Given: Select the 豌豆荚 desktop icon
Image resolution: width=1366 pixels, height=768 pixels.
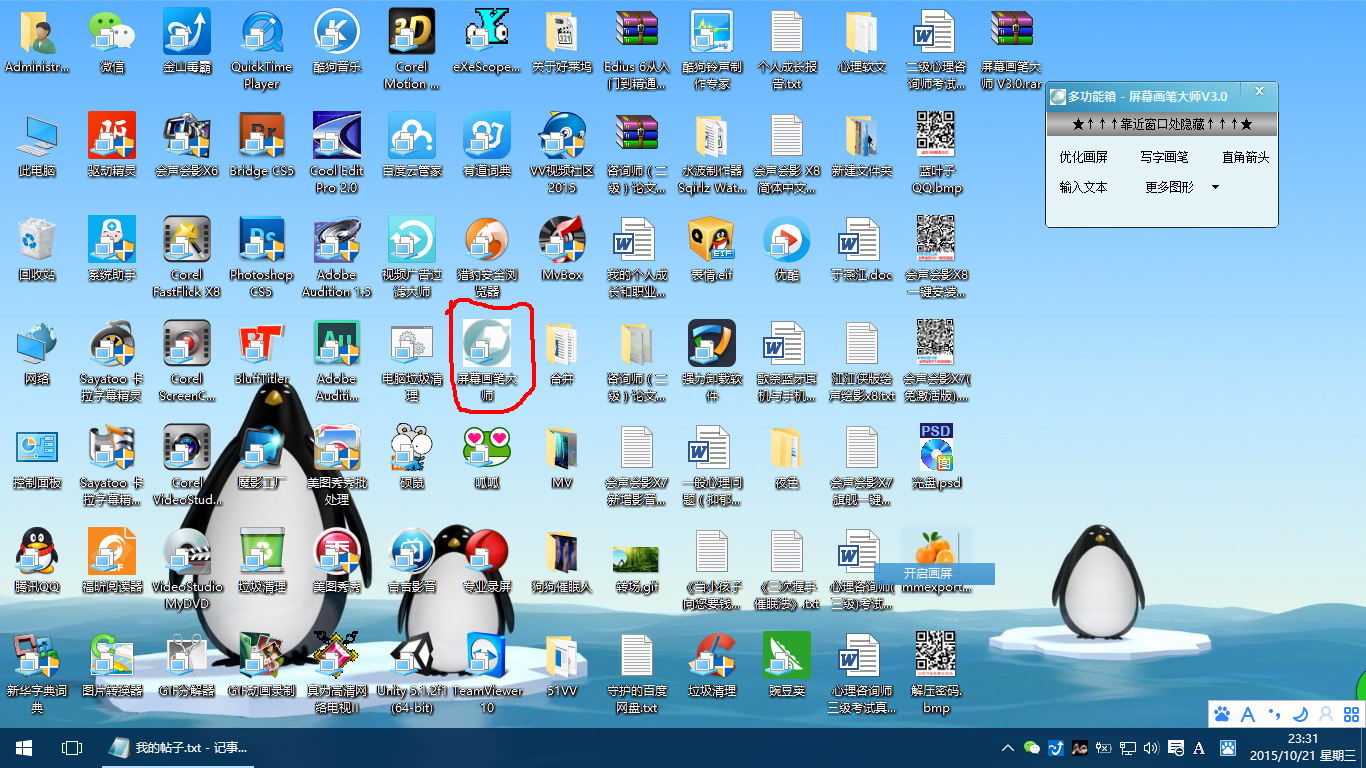Looking at the screenshot, I should click(x=787, y=666).
